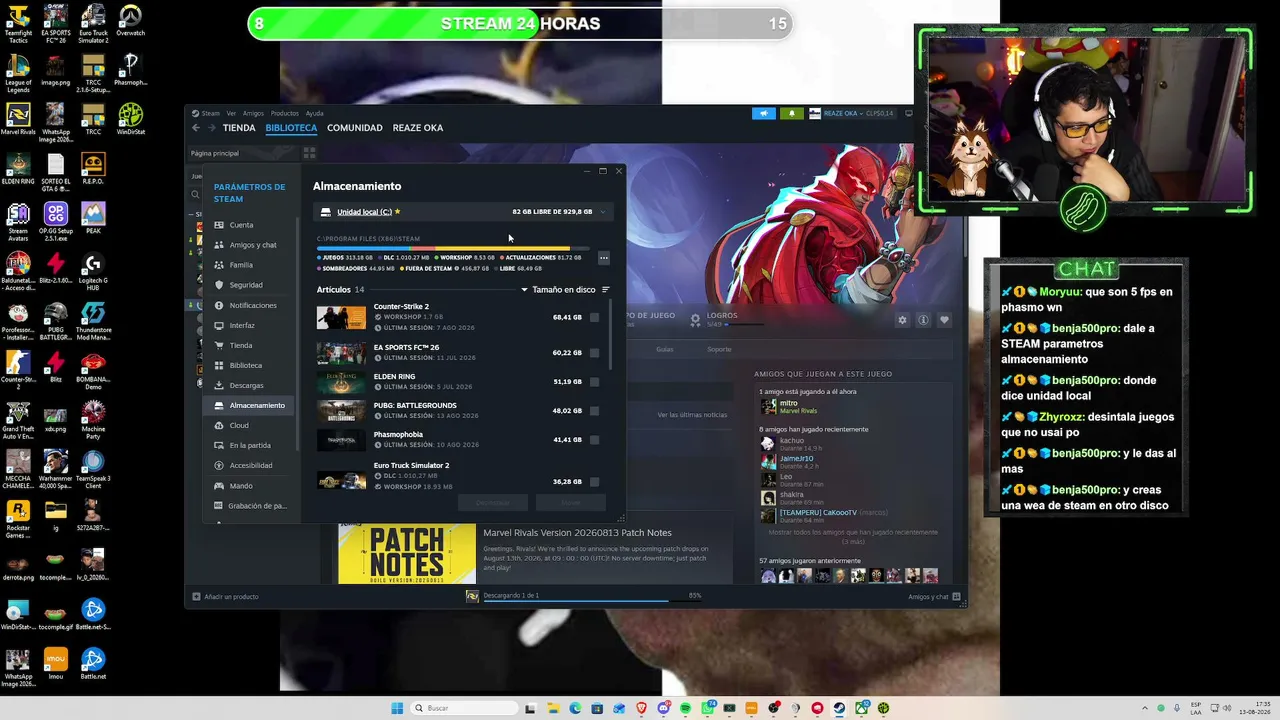Open the Windows Start menu
This screenshot has height=720, width=1280.
pyautogui.click(x=397, y=708)
